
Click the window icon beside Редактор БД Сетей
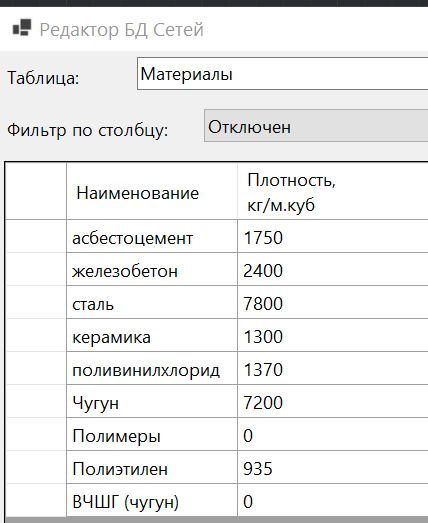coord(22,28)
